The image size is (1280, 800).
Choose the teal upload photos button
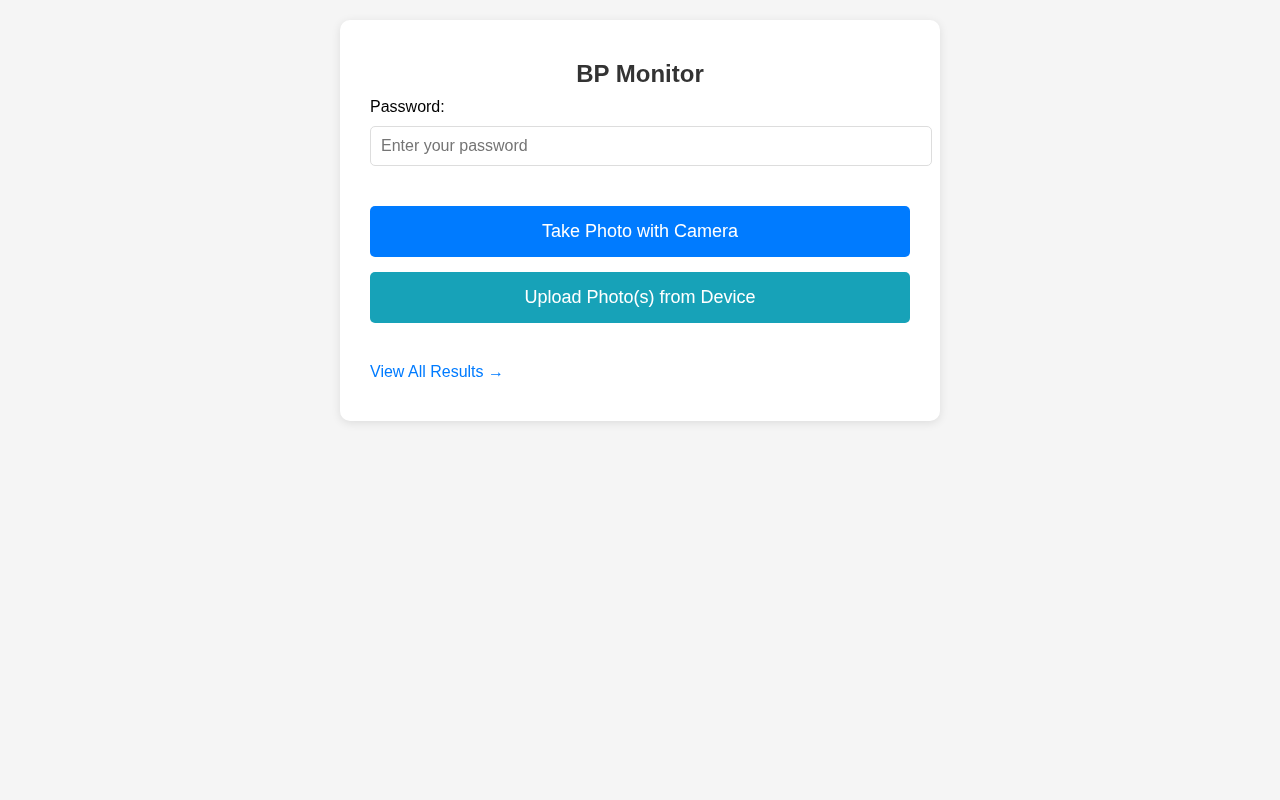[640, 297]
